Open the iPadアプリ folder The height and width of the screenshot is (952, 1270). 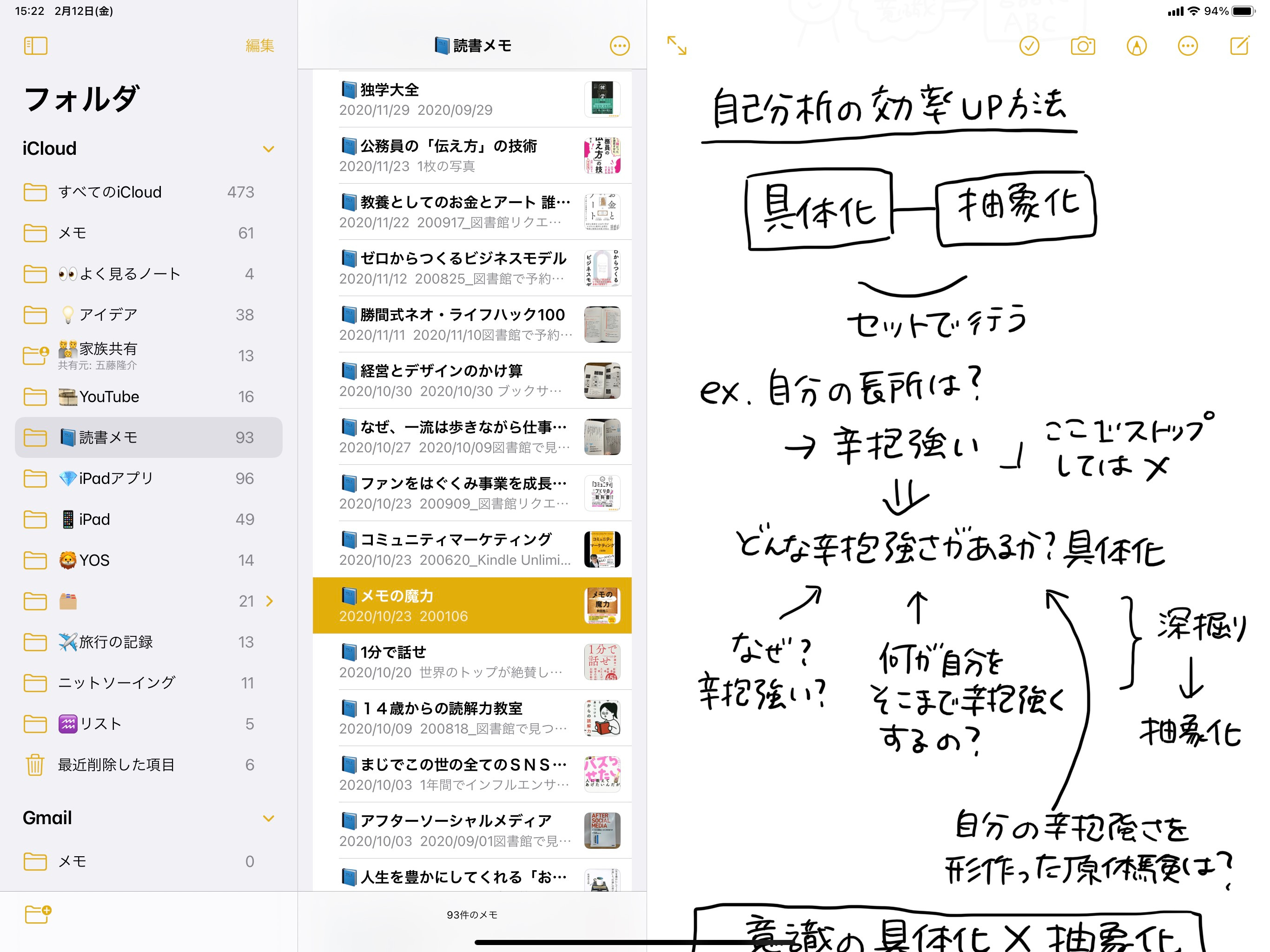pyautogui.click(x=149, y=478)
